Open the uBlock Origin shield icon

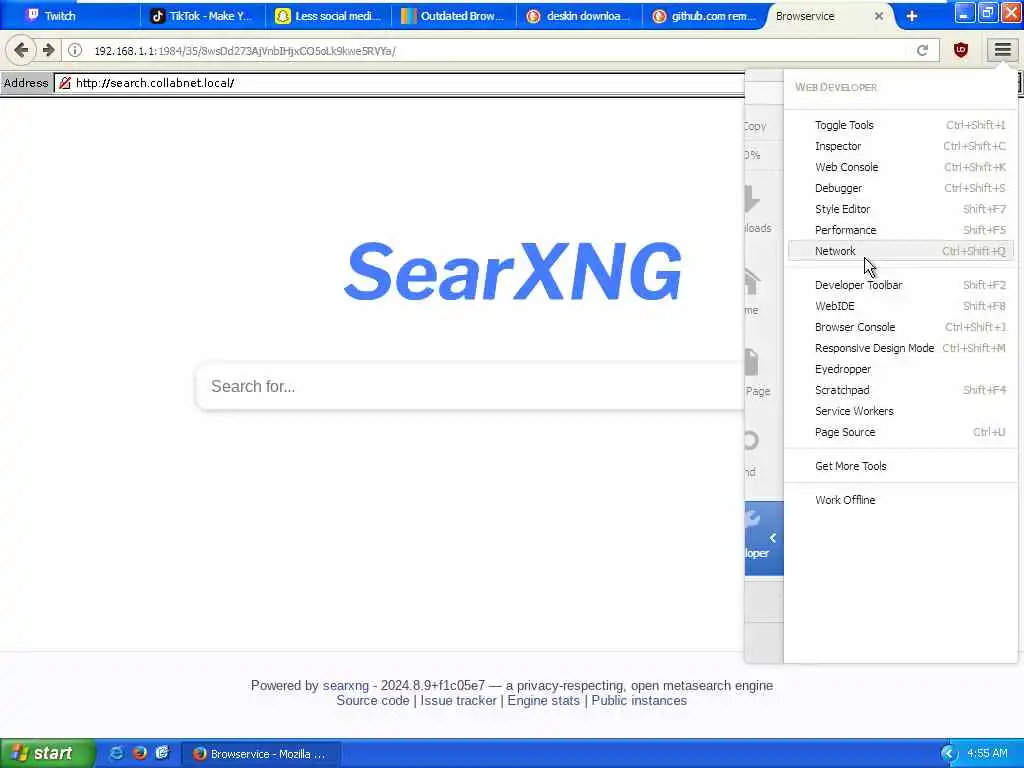[961, 50]
